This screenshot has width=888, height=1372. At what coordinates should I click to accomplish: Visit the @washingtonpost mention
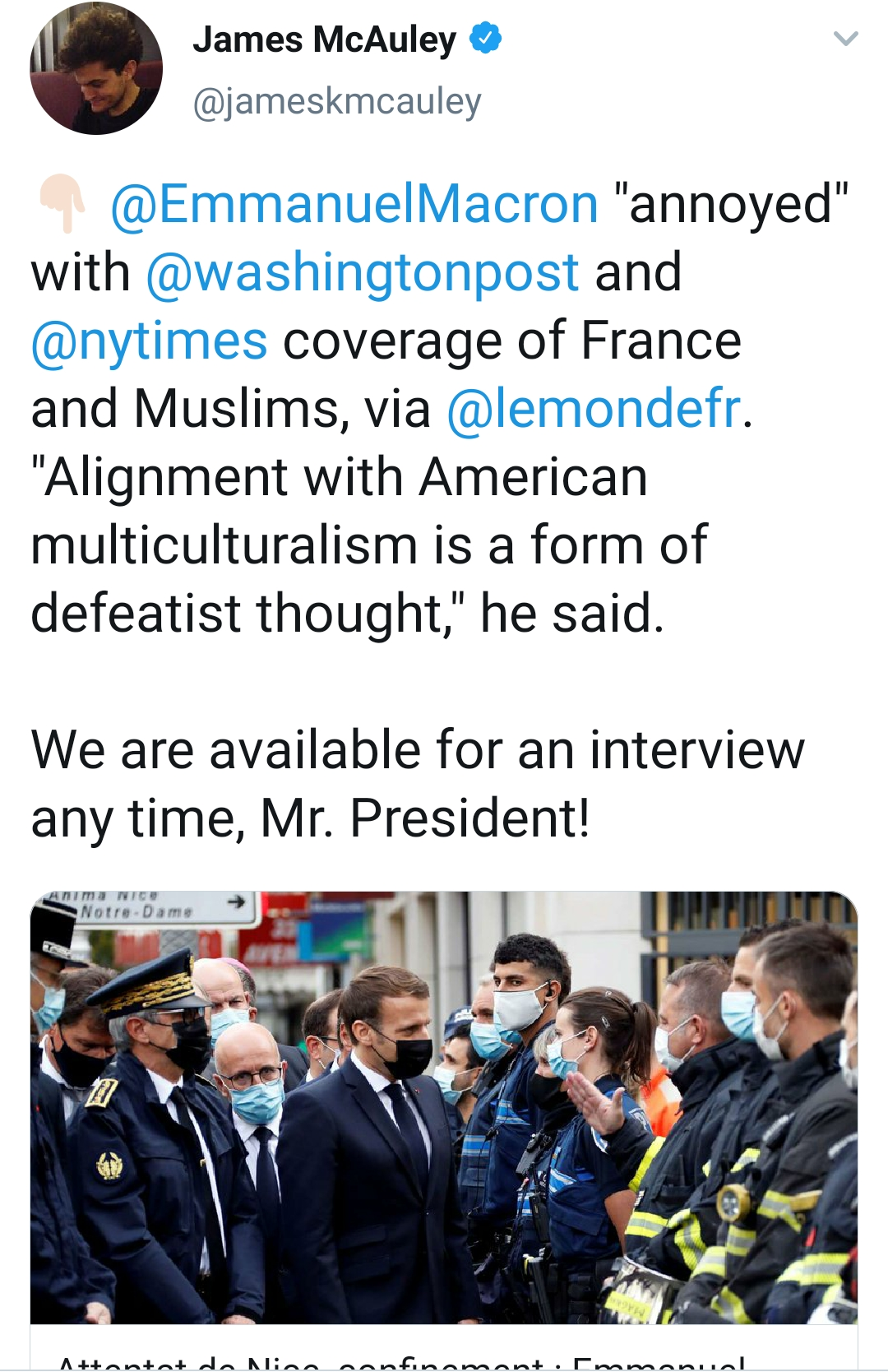pyautogui.click(x=363, y=272)
